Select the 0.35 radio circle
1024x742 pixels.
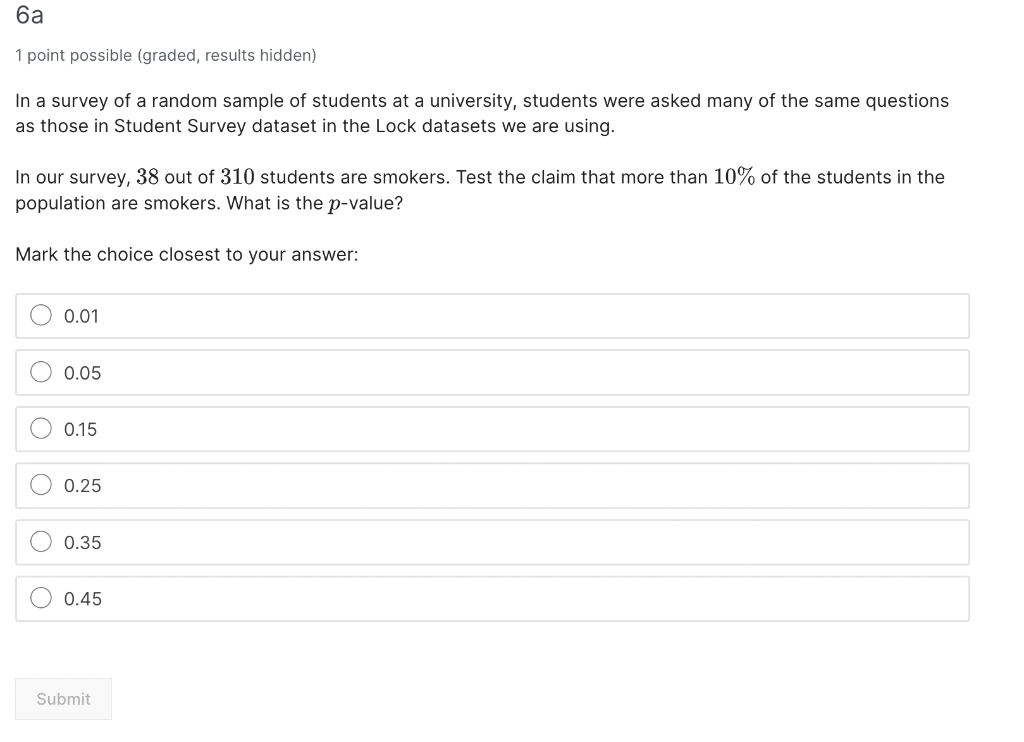pyautogui.click(x=41, y=541)
